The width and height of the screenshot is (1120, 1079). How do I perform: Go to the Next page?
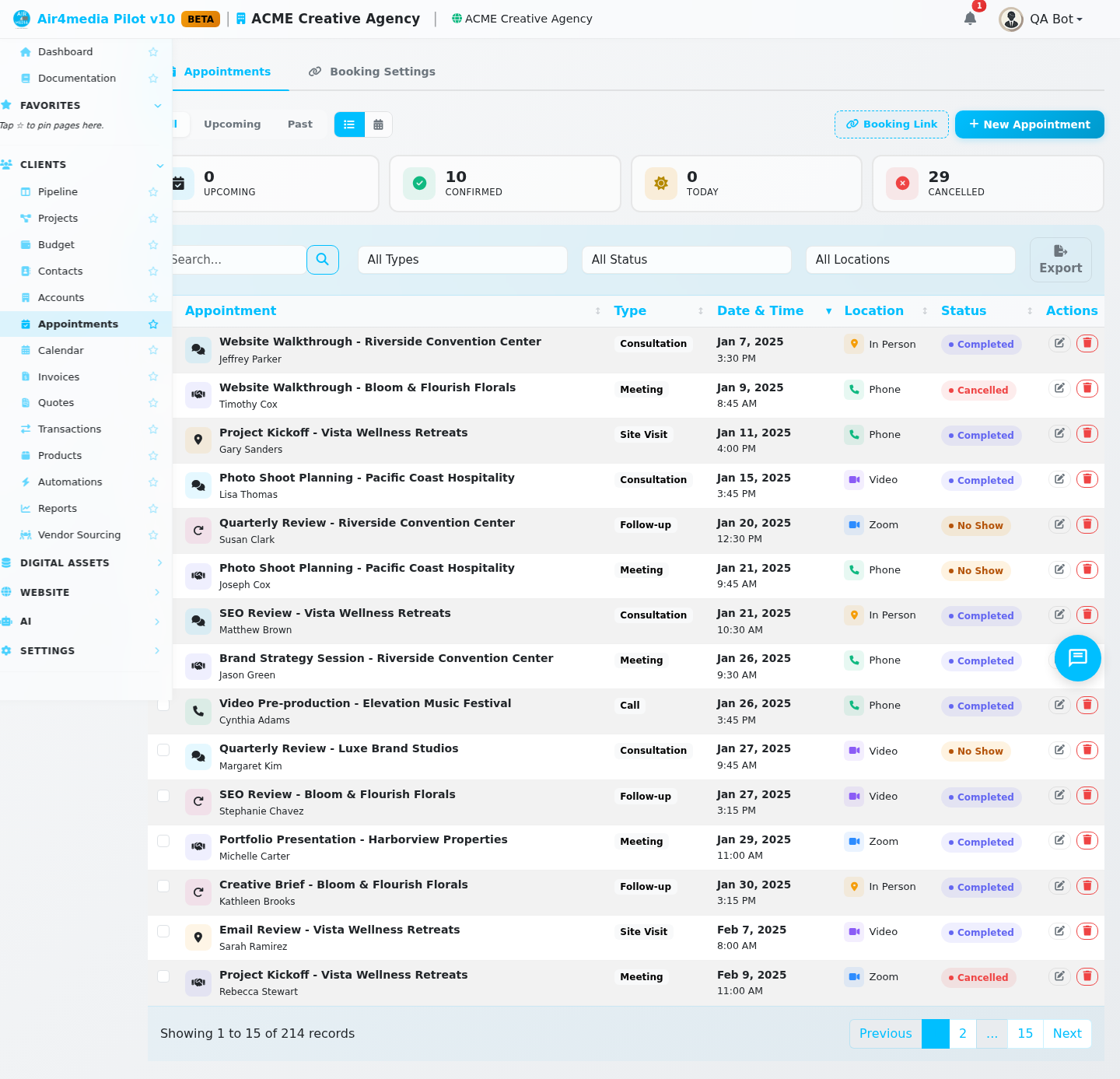click(x=1067, y=1034)
